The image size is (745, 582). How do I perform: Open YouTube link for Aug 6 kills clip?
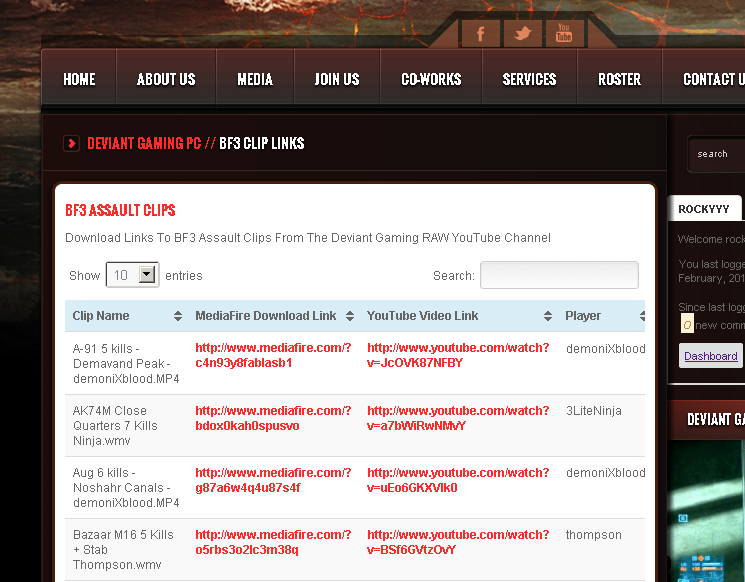pos(458,480)
